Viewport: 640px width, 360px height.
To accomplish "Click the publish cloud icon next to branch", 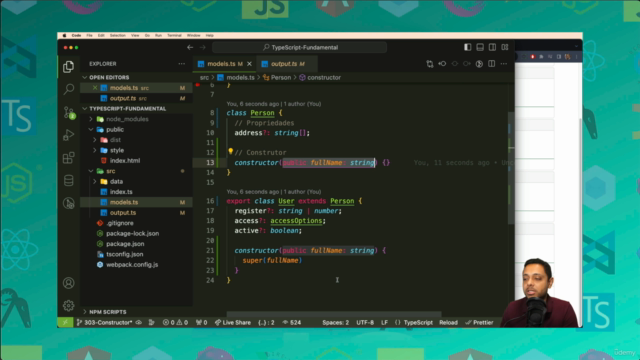I will pos(139,322).
